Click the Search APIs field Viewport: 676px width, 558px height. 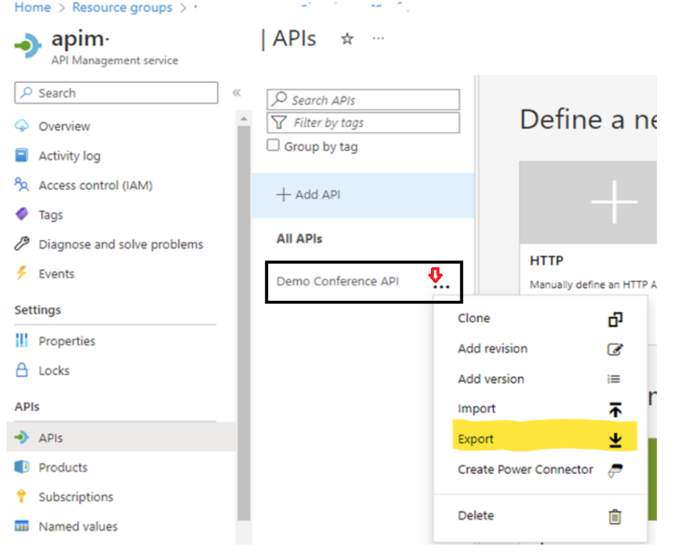(x=363, y=100)
